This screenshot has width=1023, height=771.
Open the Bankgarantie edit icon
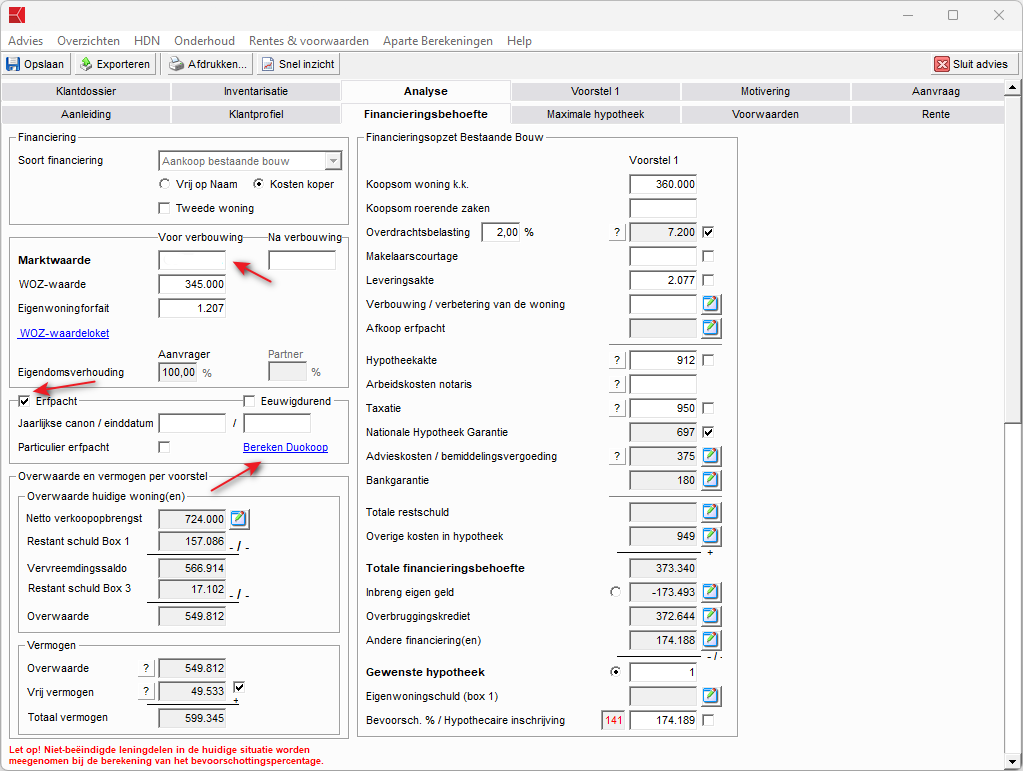711,480
